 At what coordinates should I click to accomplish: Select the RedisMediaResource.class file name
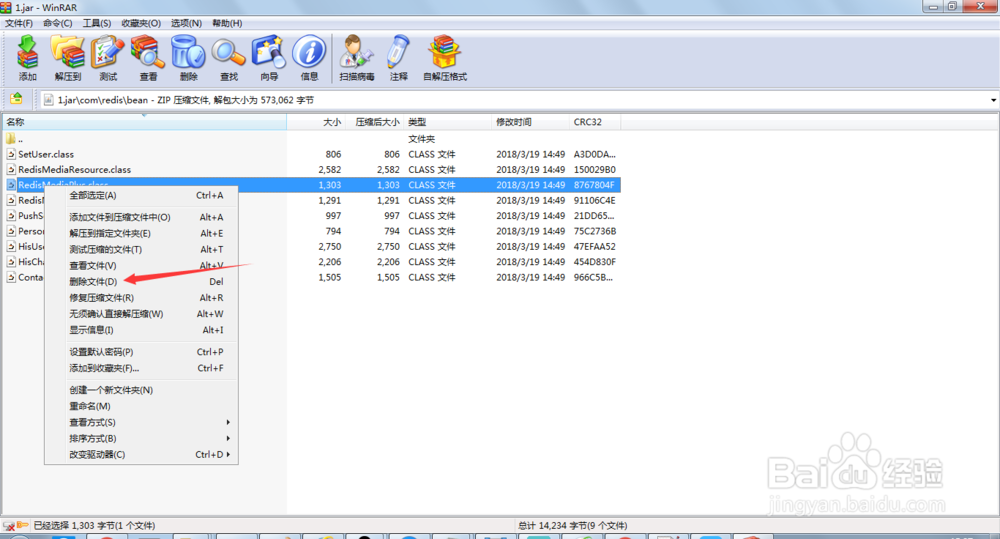75,170
